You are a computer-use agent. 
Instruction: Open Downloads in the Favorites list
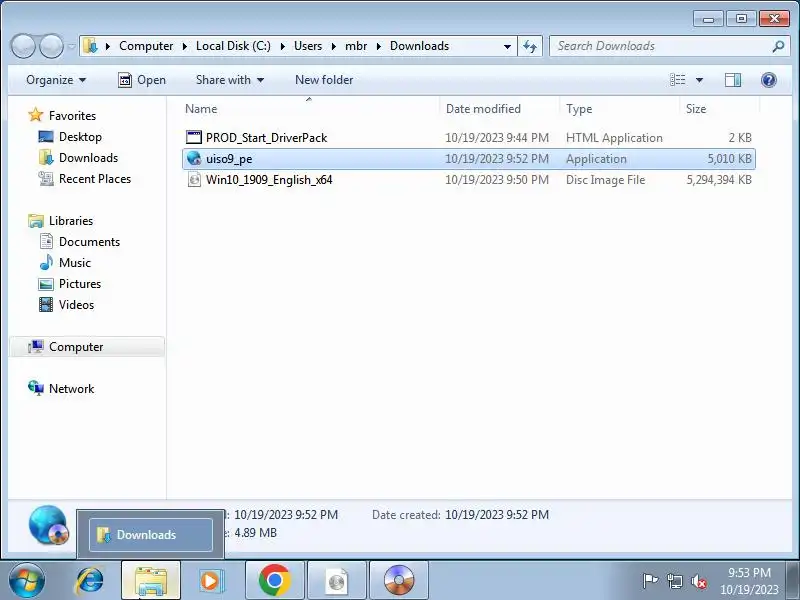[88, 158]
